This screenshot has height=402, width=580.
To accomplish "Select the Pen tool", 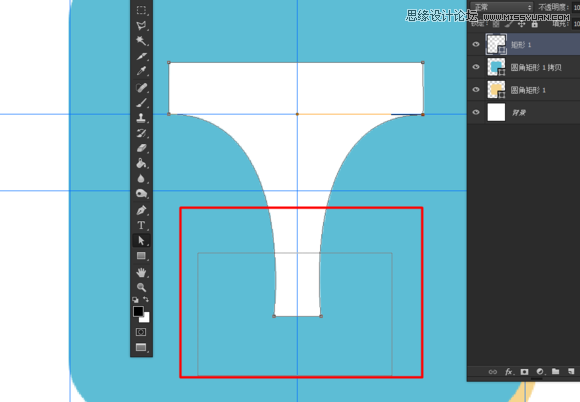I will [x=141, y=210].
